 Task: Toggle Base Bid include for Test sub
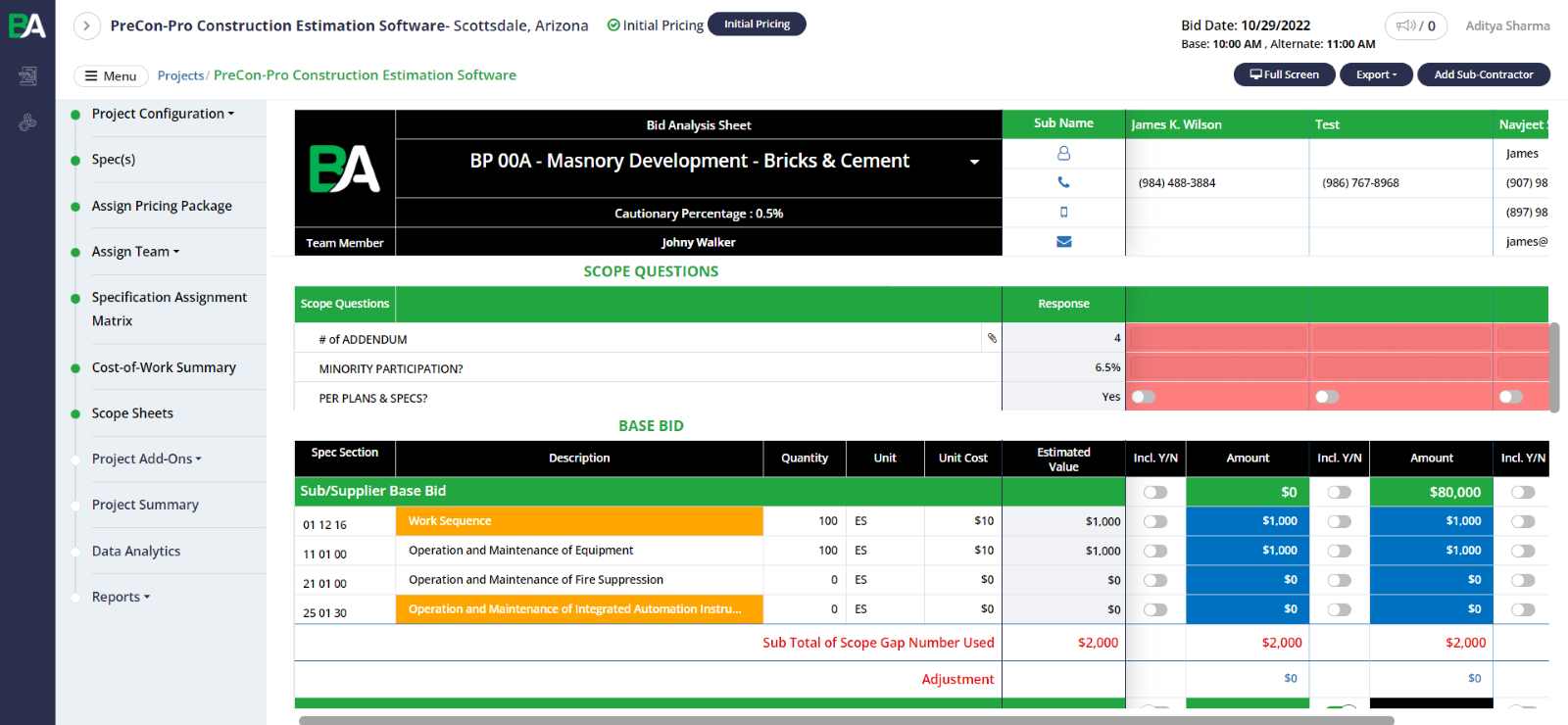(x=1339, y=492)
